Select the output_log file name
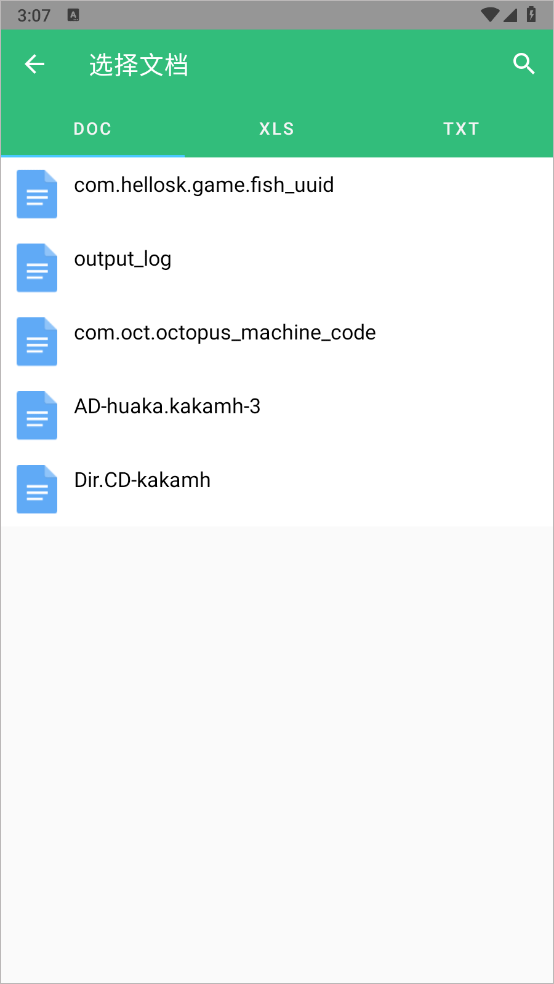554x984 pixels. click(x=122, y=259)
